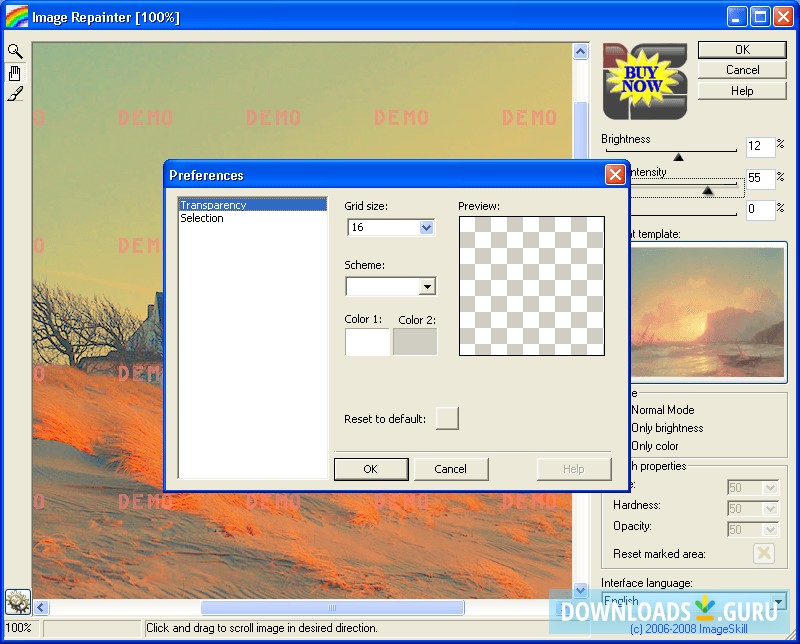Click the Help button in the right panel
Screen dimensions: 800x644
pyautogui.click(x=742, y=90)
